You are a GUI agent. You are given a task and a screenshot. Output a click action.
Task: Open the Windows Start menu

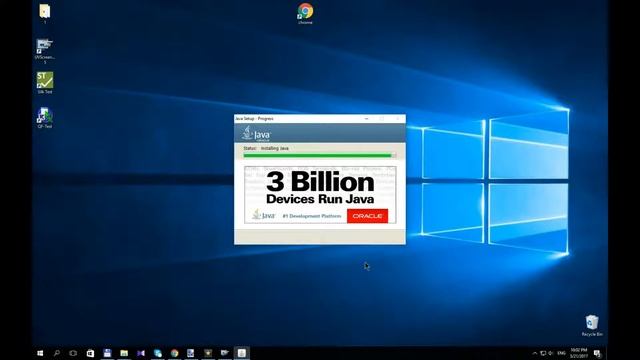pyautogui.click(x=40, y=353)
